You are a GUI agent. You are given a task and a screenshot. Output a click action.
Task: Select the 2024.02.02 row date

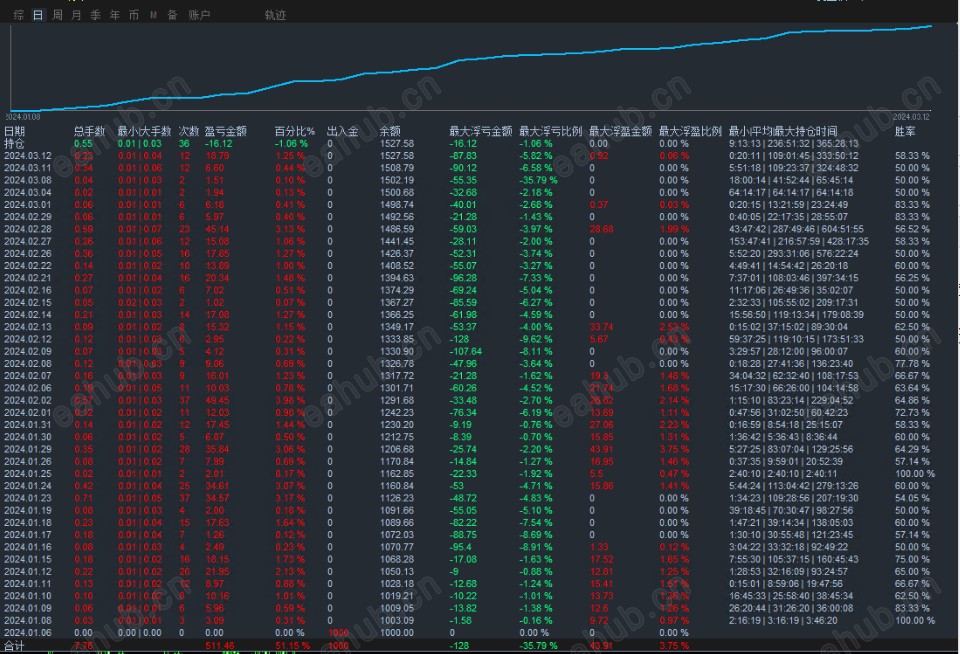(28, 400)
